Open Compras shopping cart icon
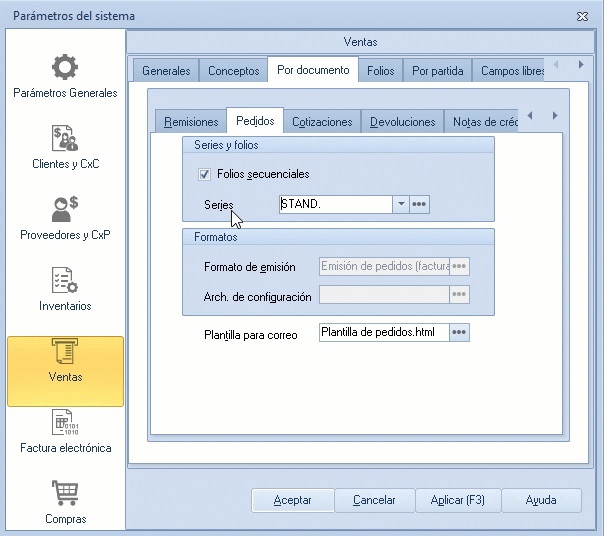Viewport: 604px width, 536px height. [65, 494]
